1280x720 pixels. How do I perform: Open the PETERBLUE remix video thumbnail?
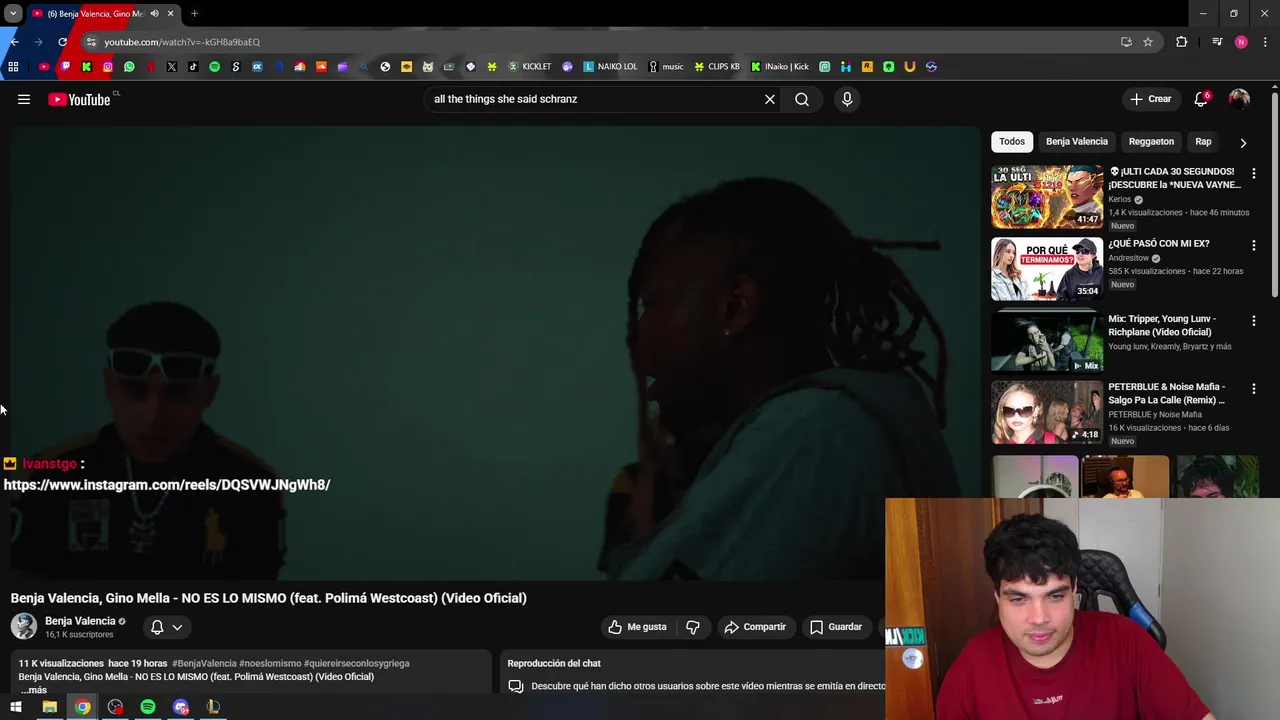click(x=1047, y=412)
